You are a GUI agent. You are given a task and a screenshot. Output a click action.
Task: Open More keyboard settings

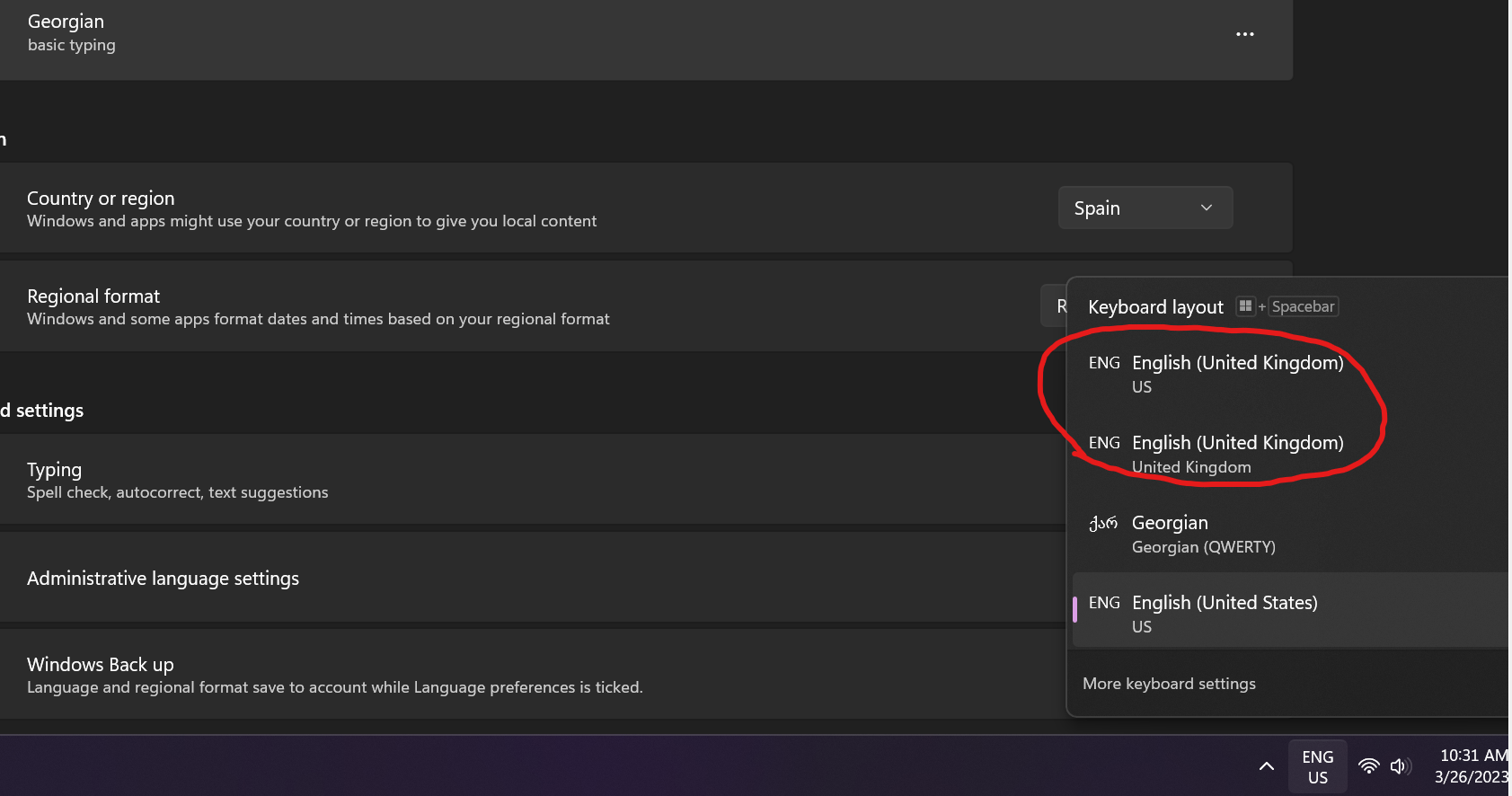pos(1169,684)
